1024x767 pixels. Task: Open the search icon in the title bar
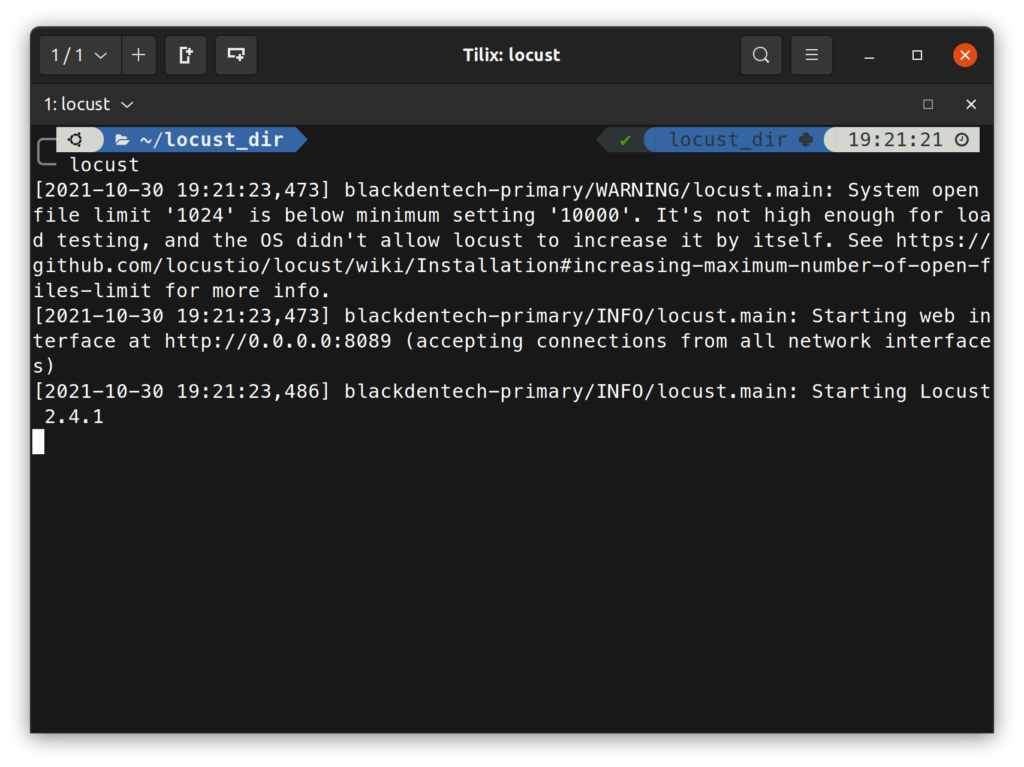coord(760,55)
